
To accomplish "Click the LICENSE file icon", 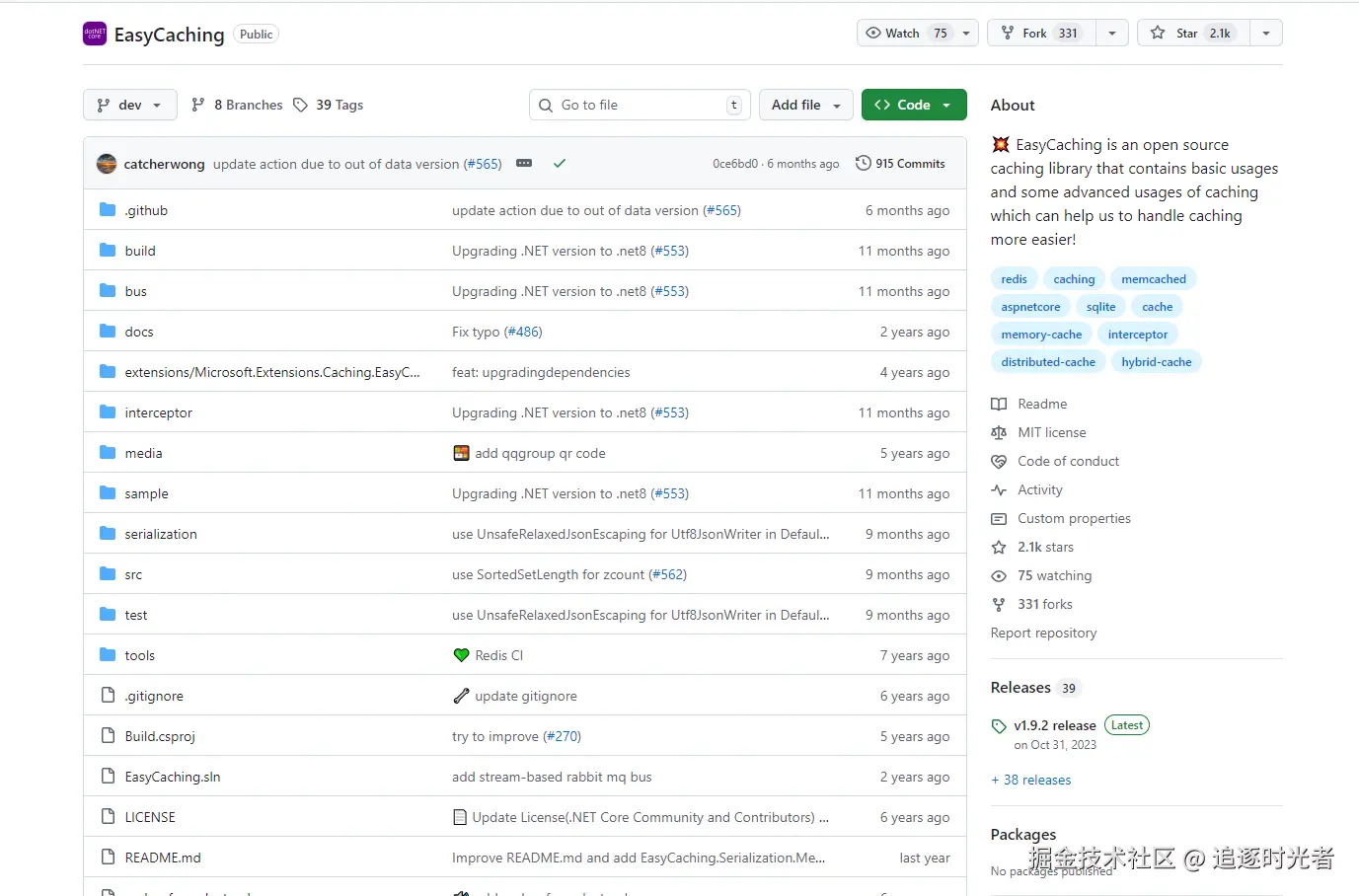I will click(x=108, y=817).
